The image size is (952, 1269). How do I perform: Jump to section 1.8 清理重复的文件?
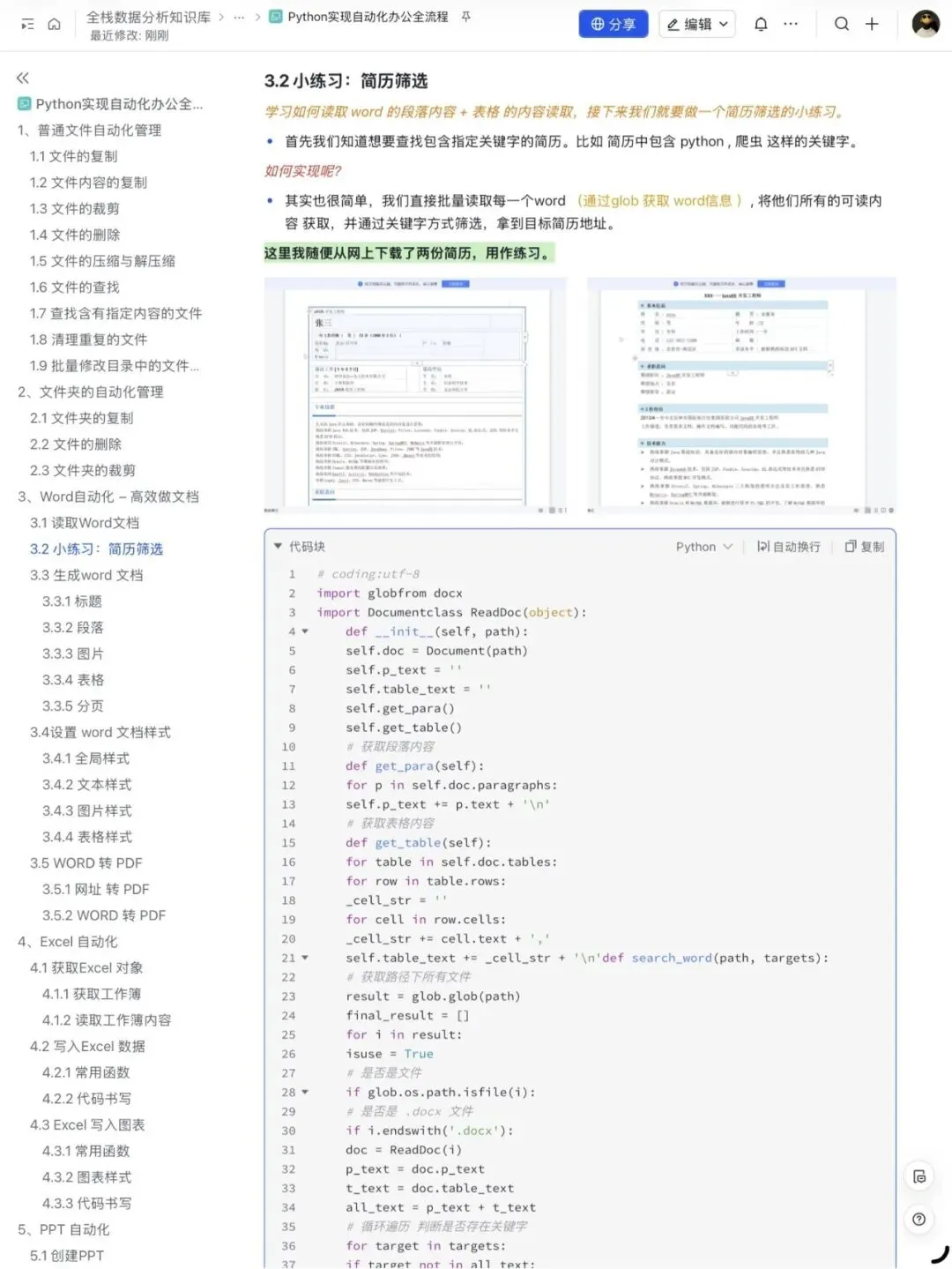click(88, 340)
